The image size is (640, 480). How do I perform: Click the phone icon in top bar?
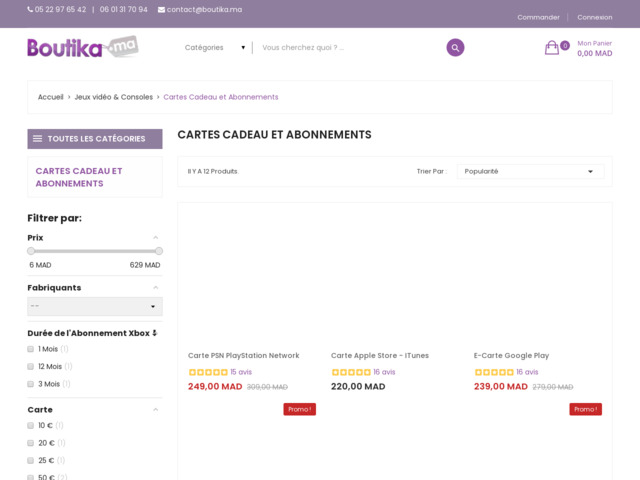click(x=30, y=10)
